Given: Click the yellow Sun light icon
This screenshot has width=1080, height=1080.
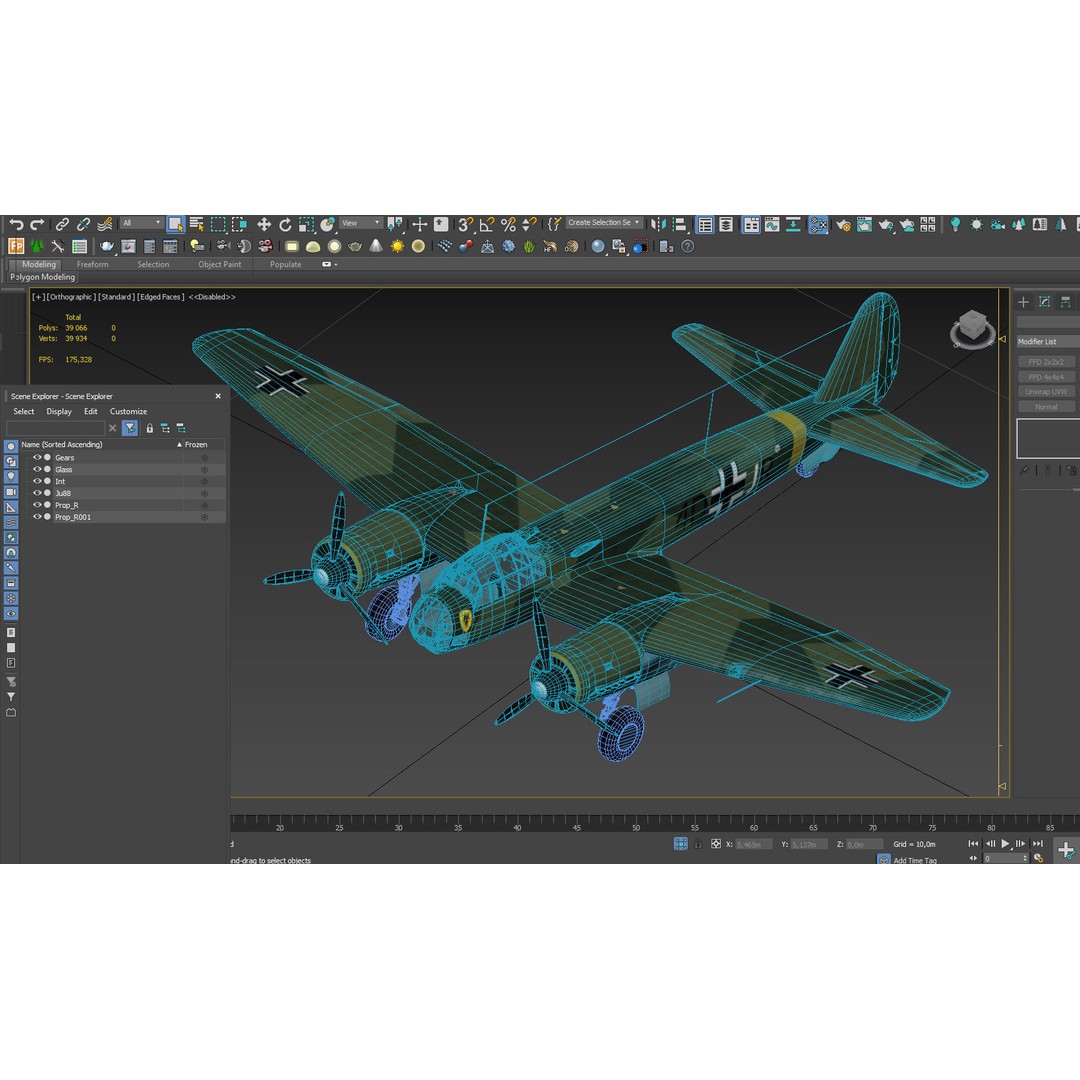Looking at the screenshot, I should tap(397, 246).
